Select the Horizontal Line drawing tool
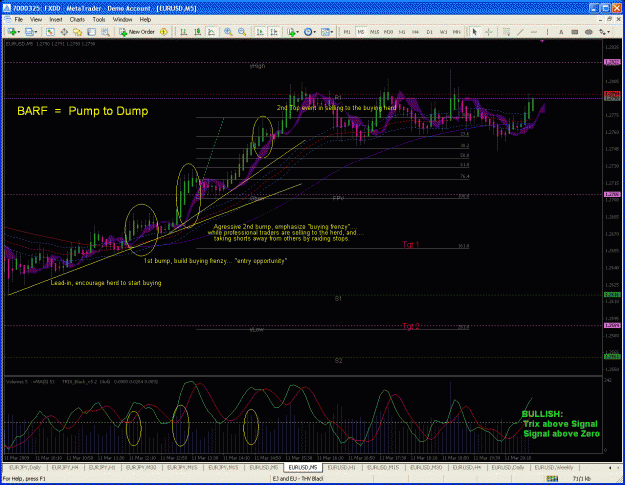The width and height of the screenshot is (625, 485). [534, 32]
